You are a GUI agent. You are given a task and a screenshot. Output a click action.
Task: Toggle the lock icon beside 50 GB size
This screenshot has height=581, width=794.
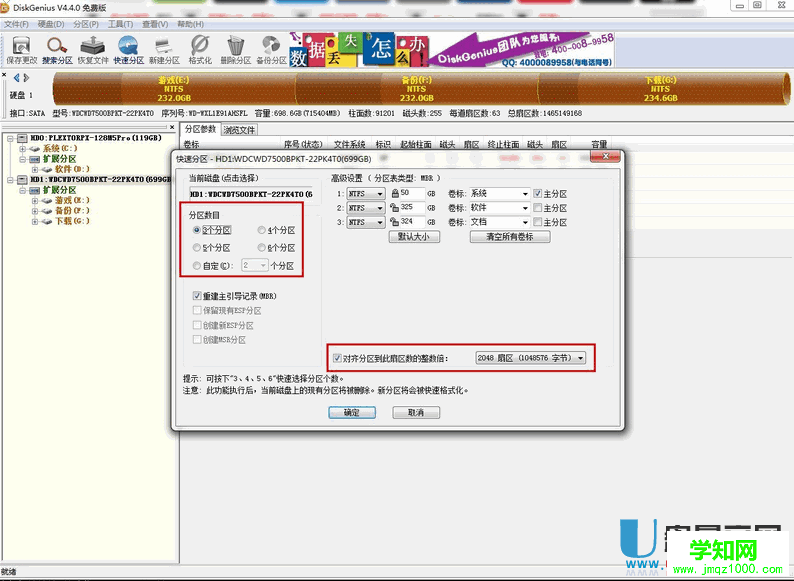395,193
